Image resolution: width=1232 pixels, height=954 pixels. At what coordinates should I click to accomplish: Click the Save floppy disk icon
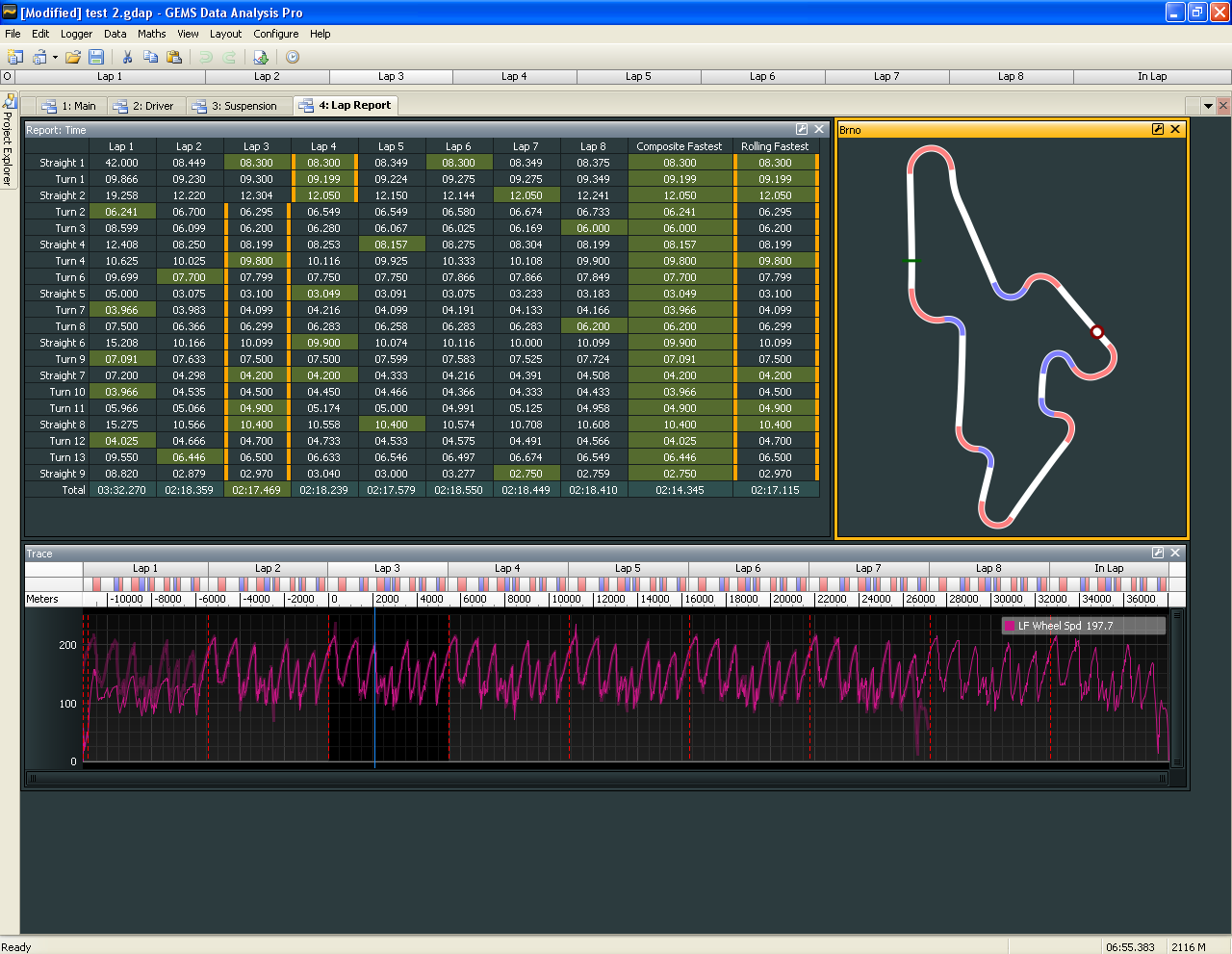96,57
